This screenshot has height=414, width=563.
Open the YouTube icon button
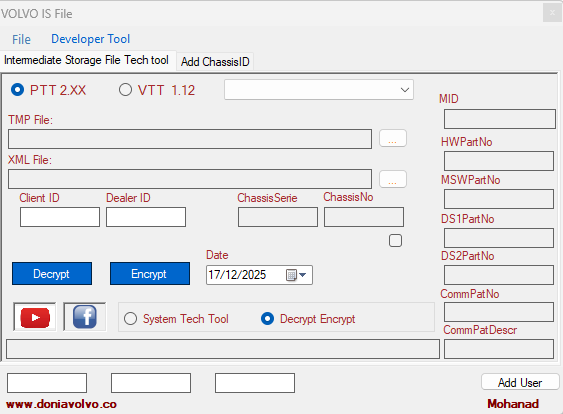tap(35, 317)
